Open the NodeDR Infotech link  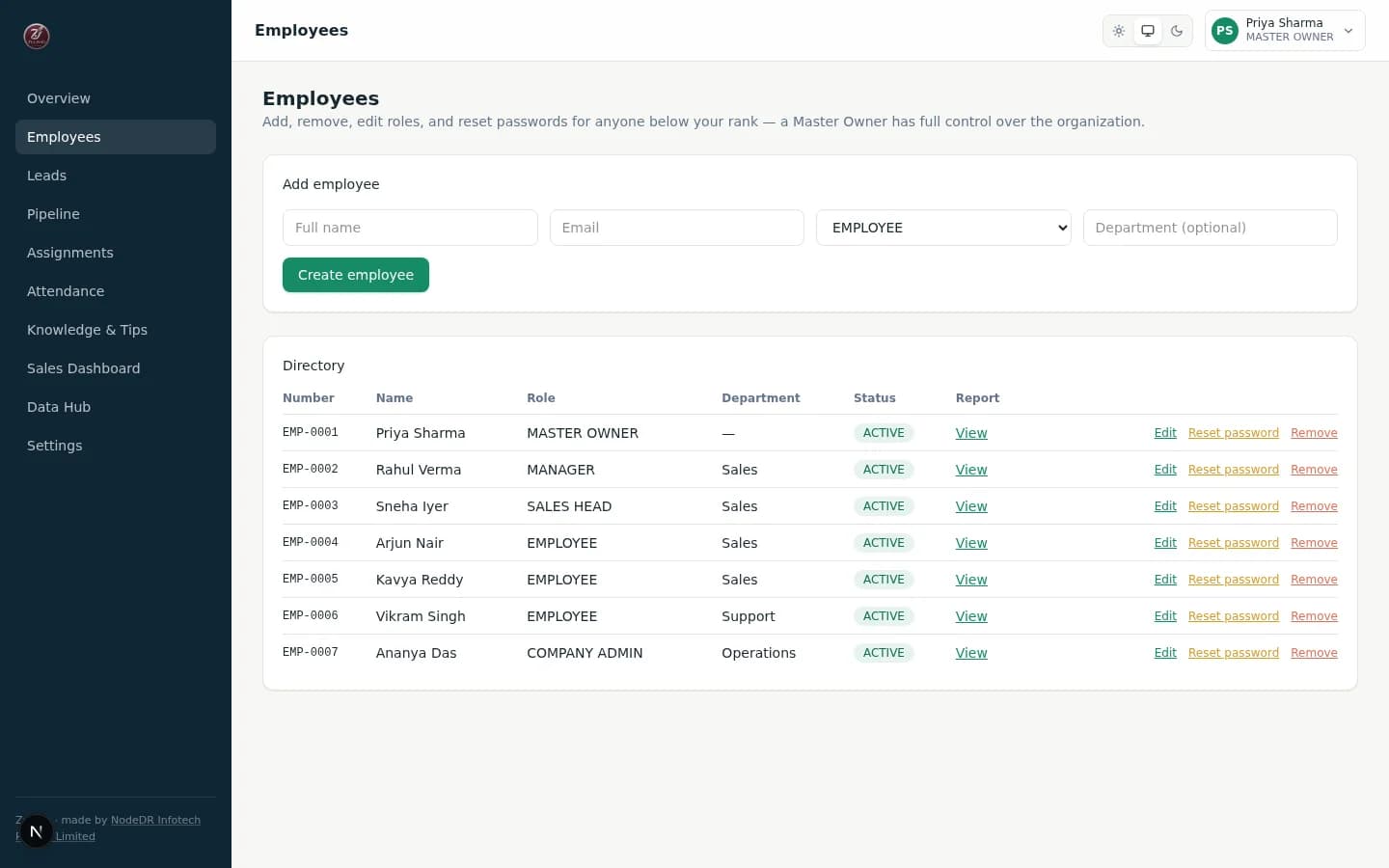click(155, 820)
